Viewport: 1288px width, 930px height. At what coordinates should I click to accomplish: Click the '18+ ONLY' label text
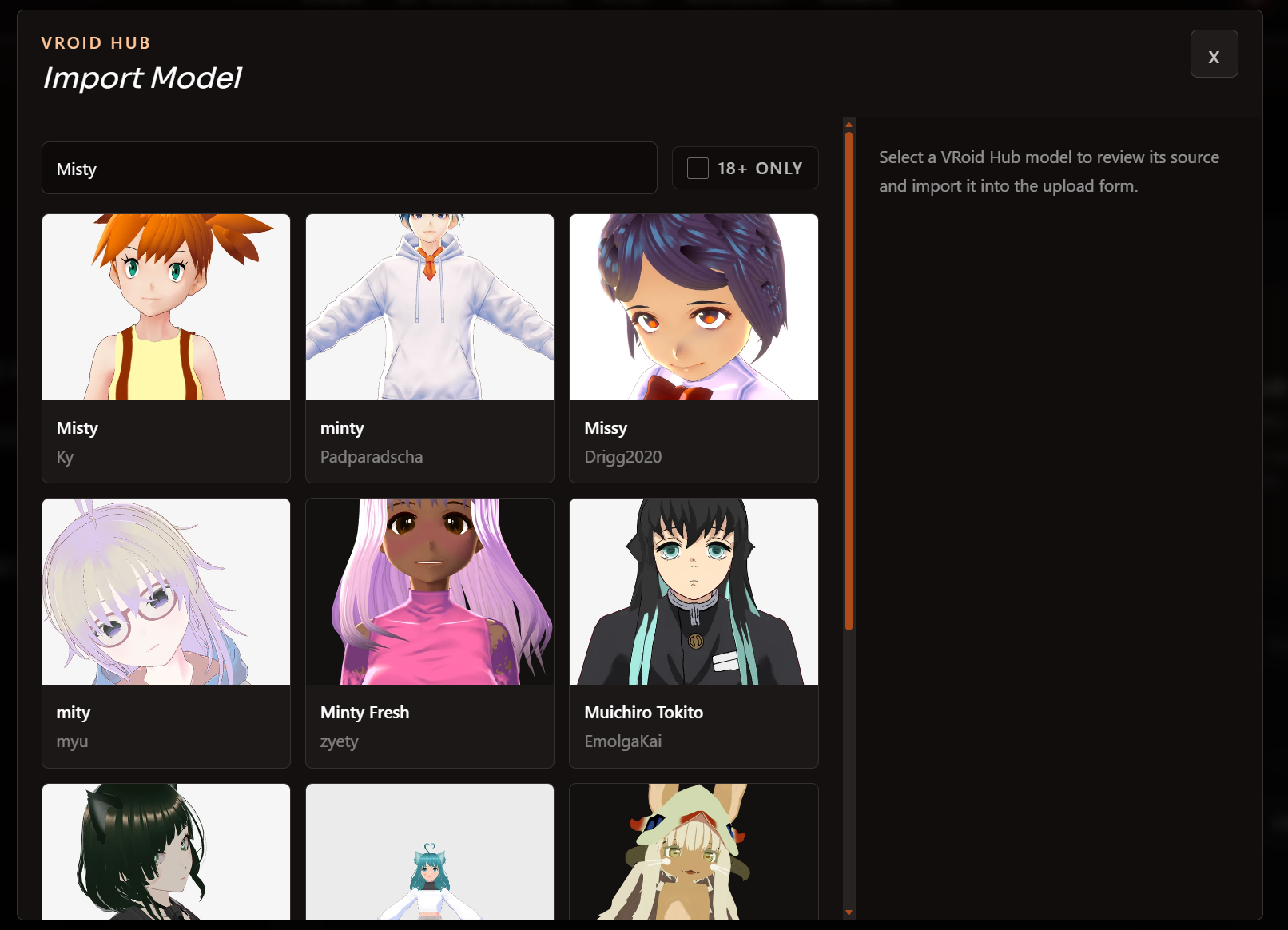[x=760, y=169]
